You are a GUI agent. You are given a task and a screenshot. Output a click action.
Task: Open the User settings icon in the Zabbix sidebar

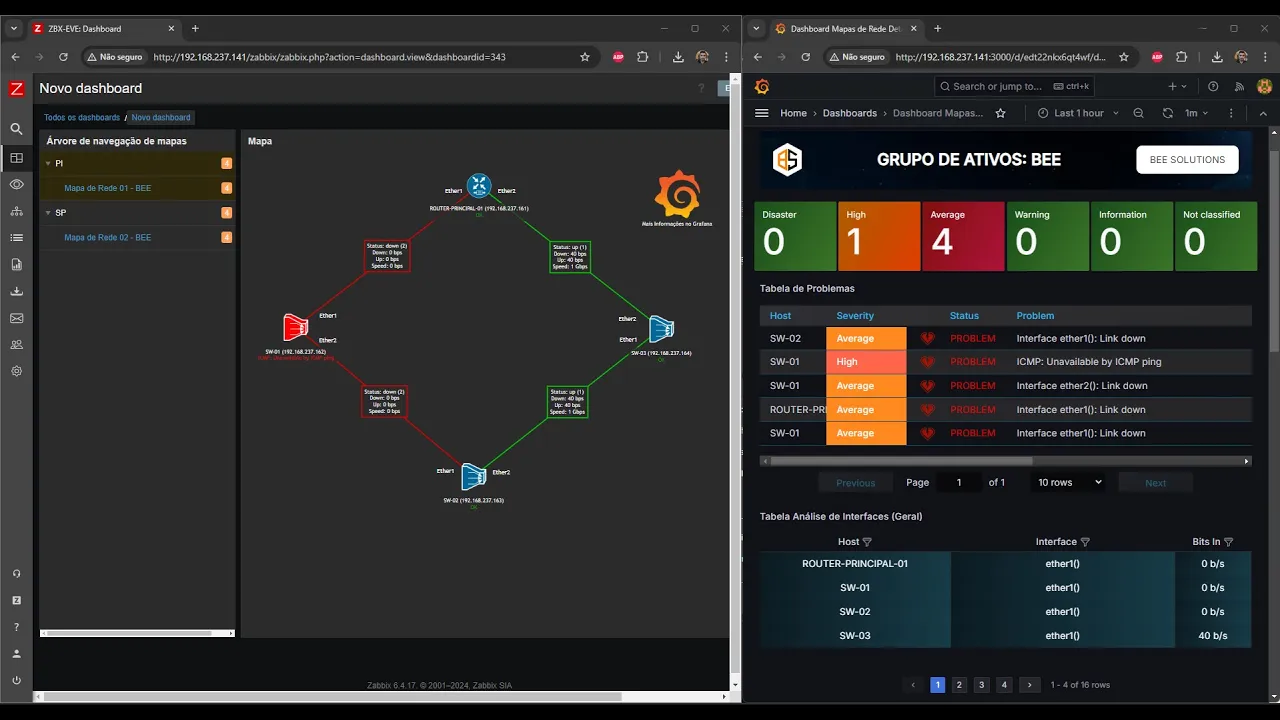point(16,653)
